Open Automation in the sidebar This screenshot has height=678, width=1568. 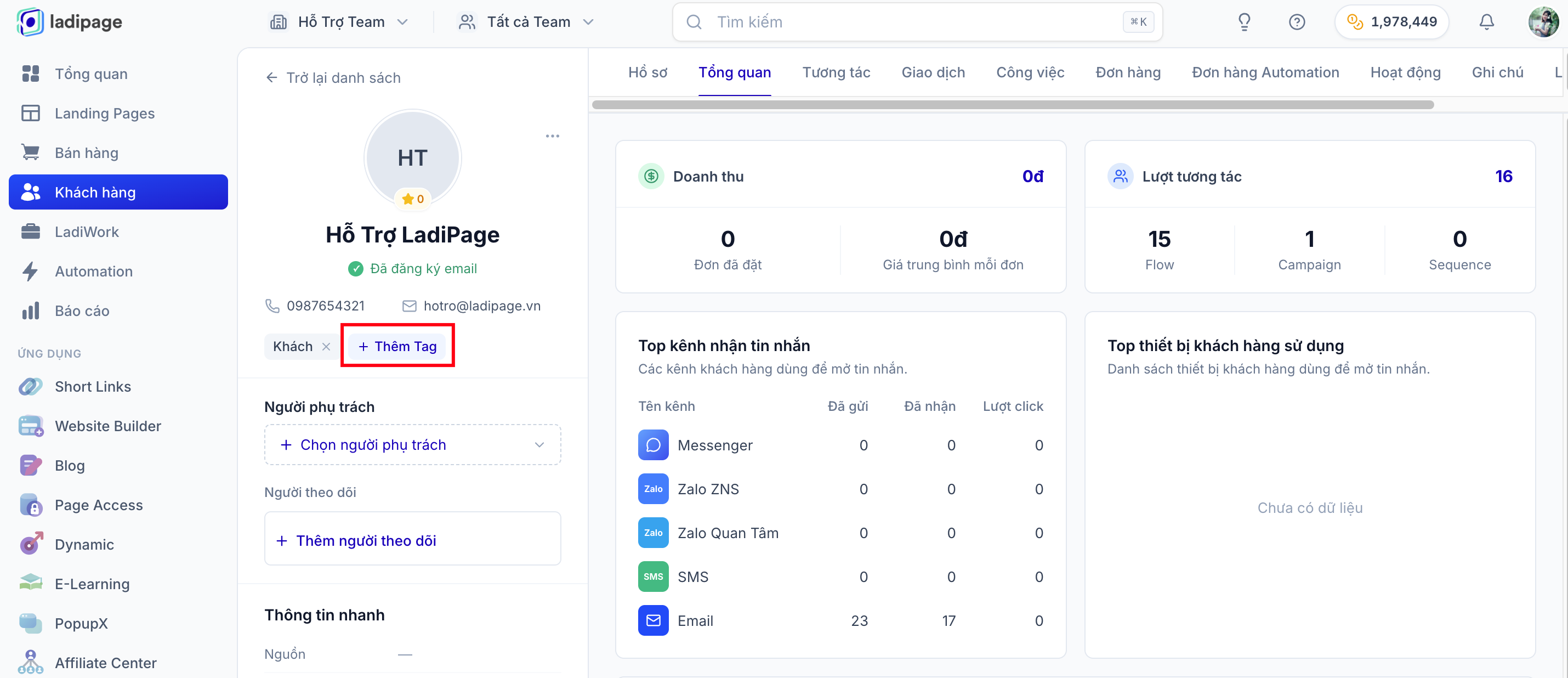click(x=118, y=272)
